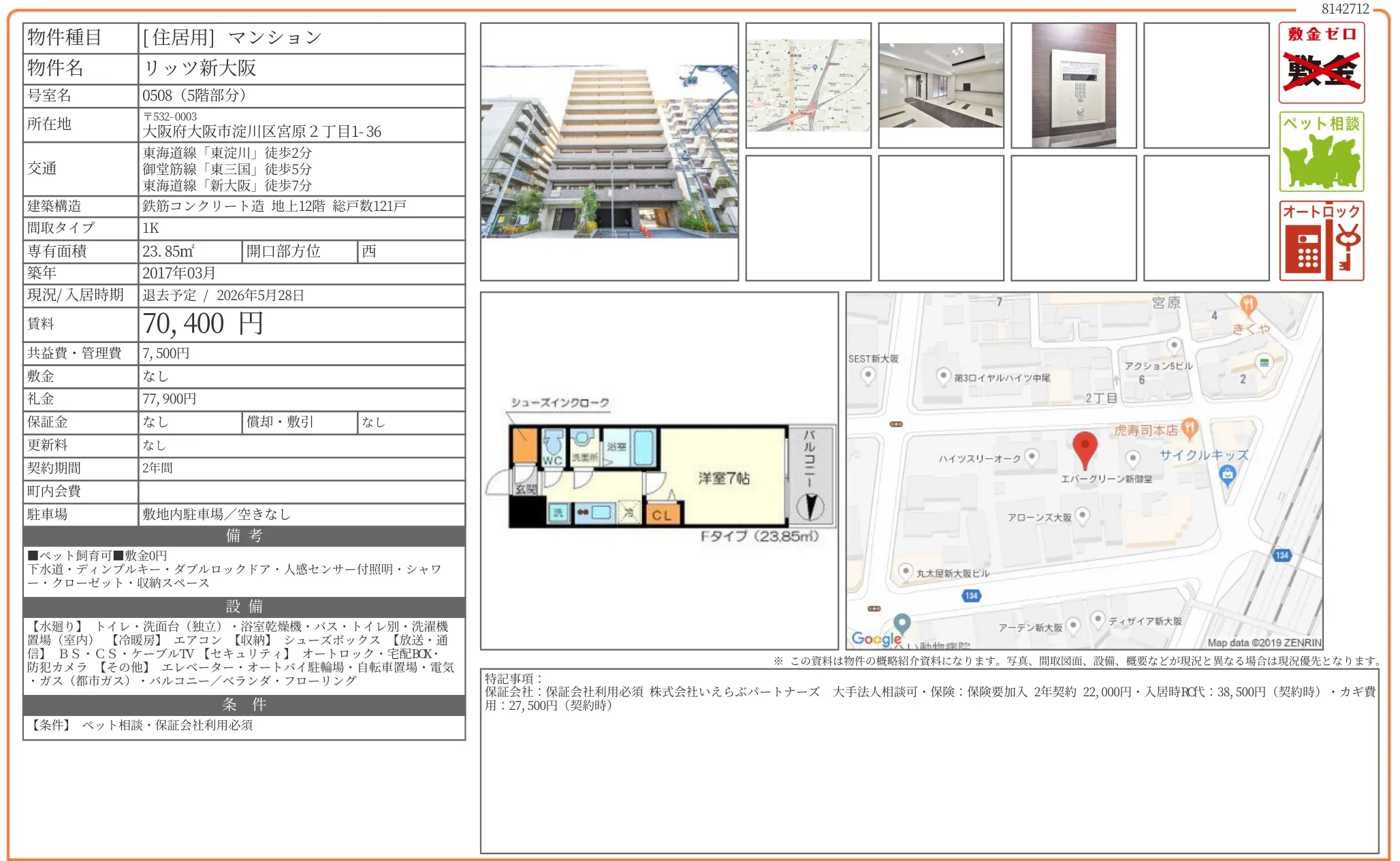The image size is (1400, 861).
Task: Open the main building exterior photo
Action: (x=609, y=152)
